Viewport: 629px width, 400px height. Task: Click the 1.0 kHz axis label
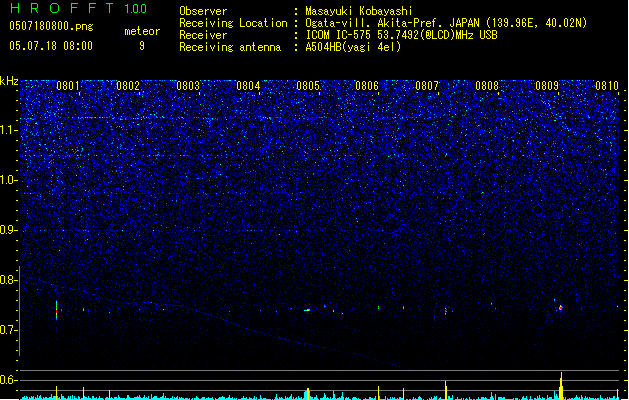(x=9, y=180)
